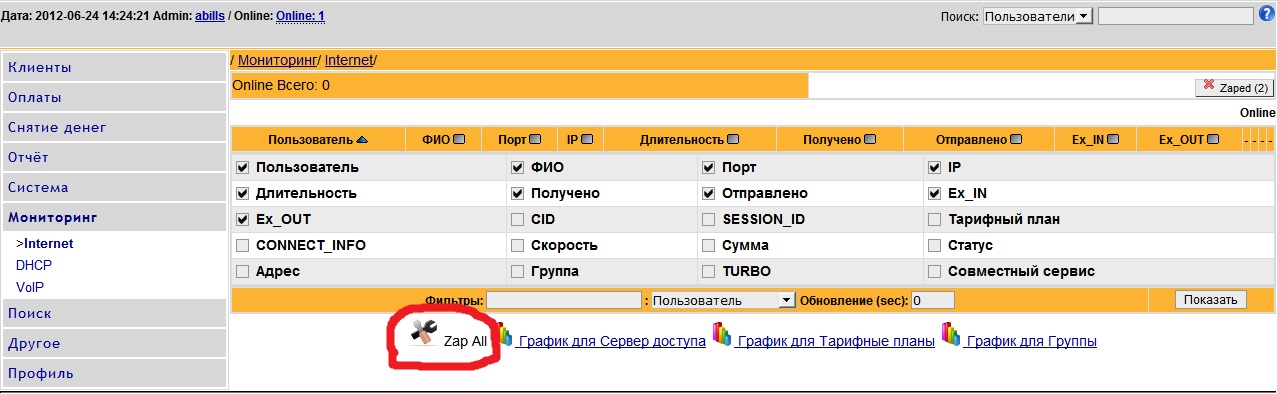The image size is (1278, 394).
Task: Click the Показать button
Action: tap(1211, 299)
